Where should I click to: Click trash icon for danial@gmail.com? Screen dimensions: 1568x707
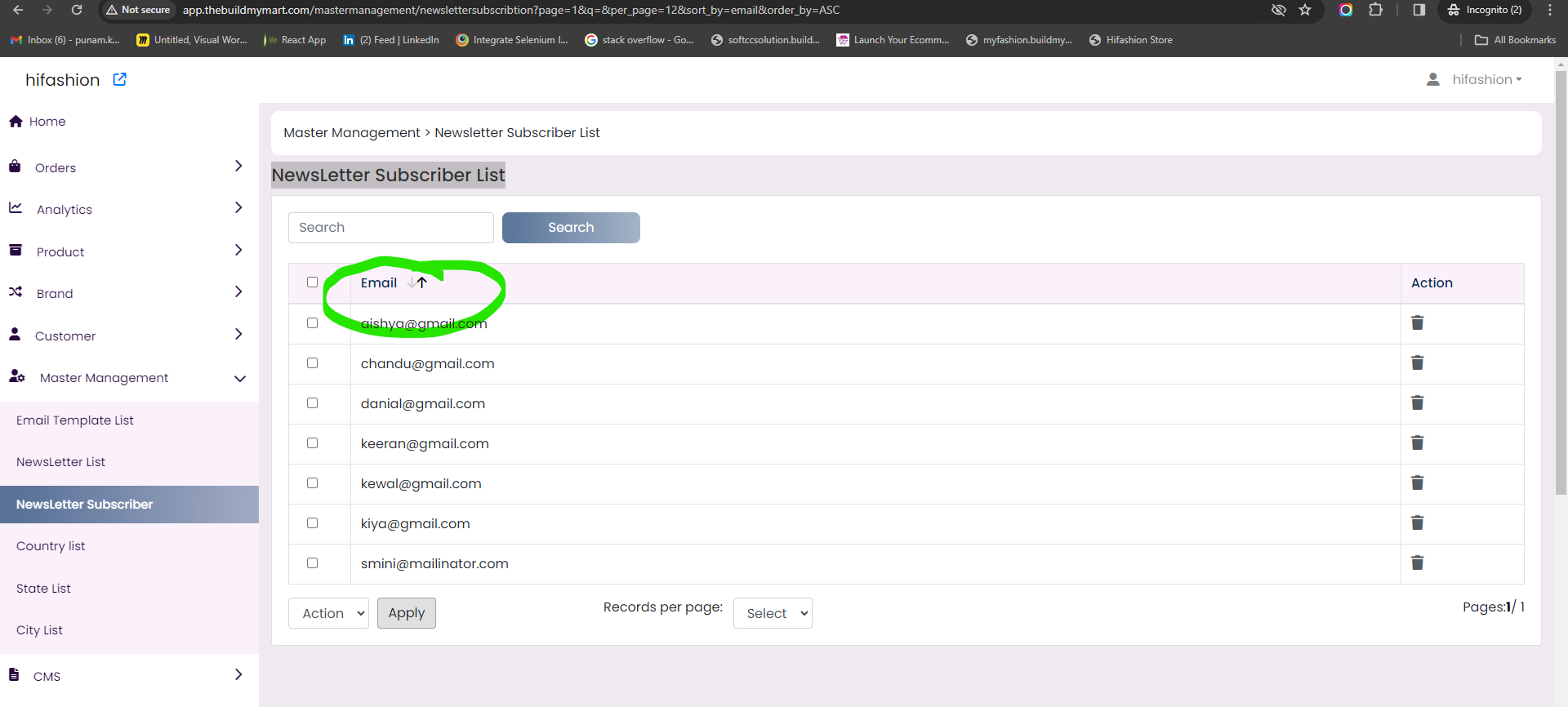coord(1418,403)
